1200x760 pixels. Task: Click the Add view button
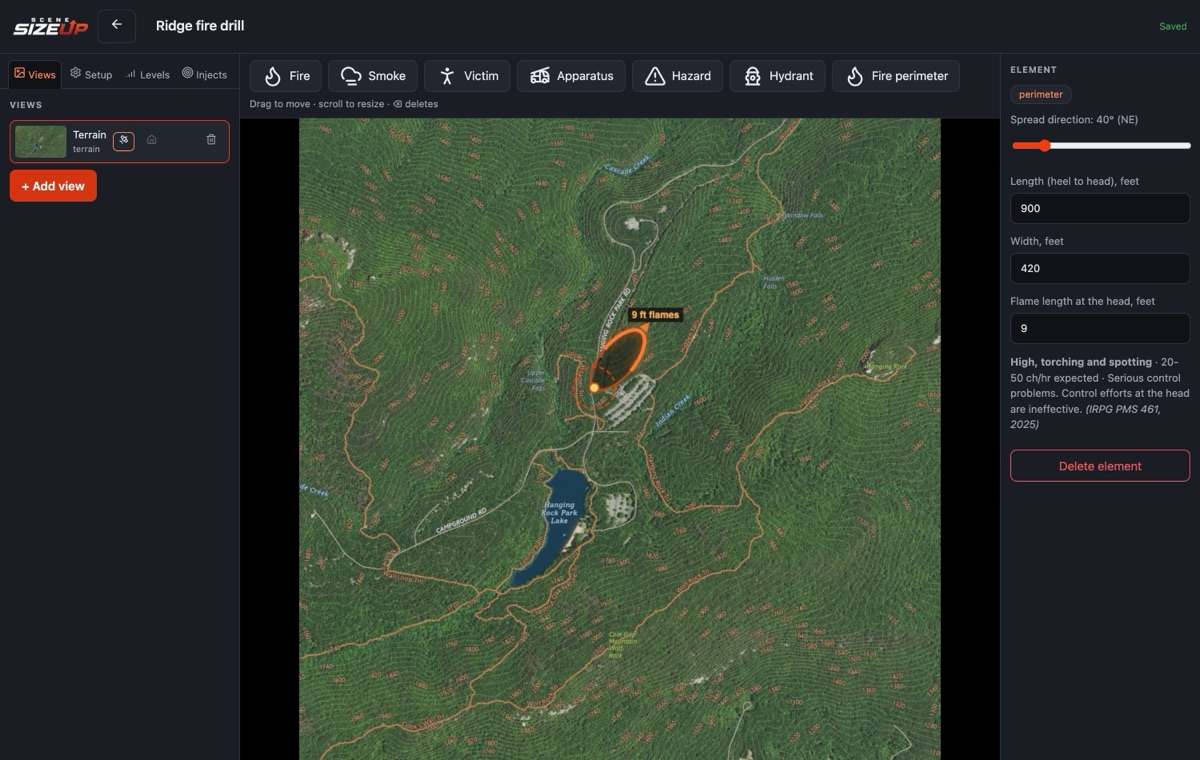[x=53, y=186]
